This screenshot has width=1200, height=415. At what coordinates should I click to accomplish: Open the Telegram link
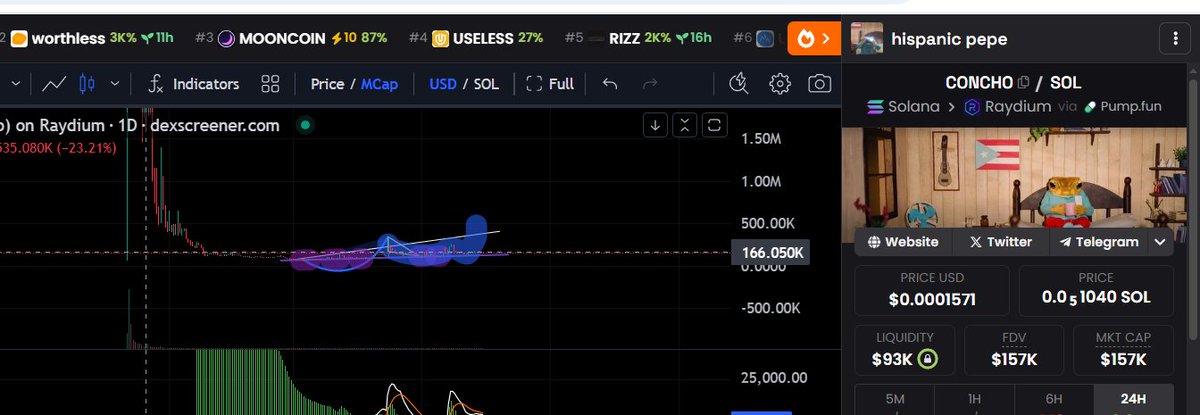(x=1099, y=241)
